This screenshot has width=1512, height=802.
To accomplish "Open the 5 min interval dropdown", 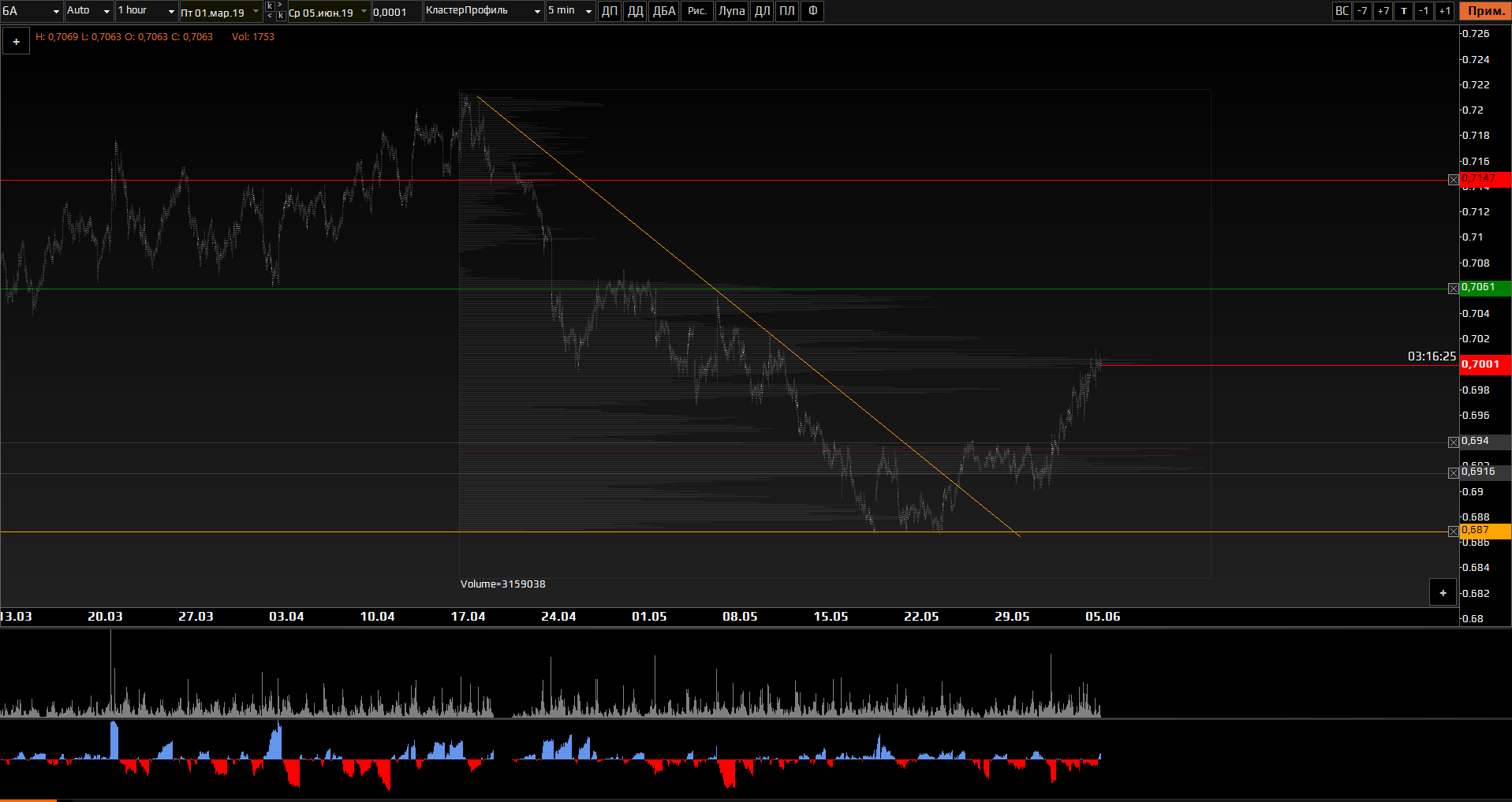I will [x=570, y=11].
